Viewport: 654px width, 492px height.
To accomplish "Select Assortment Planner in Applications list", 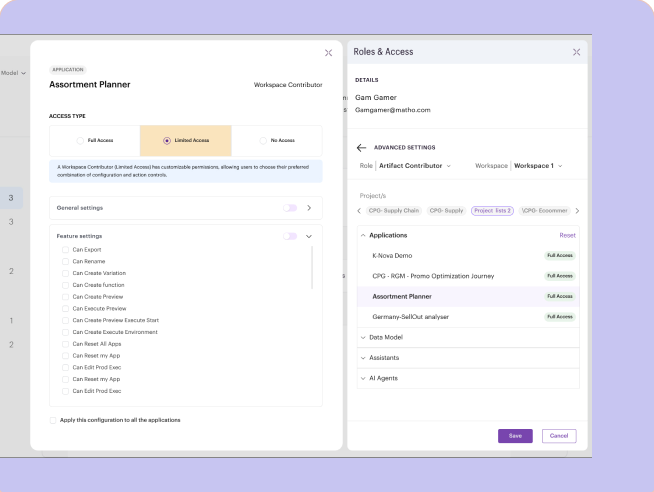I will pyautogui.click(x=468, y=296).
